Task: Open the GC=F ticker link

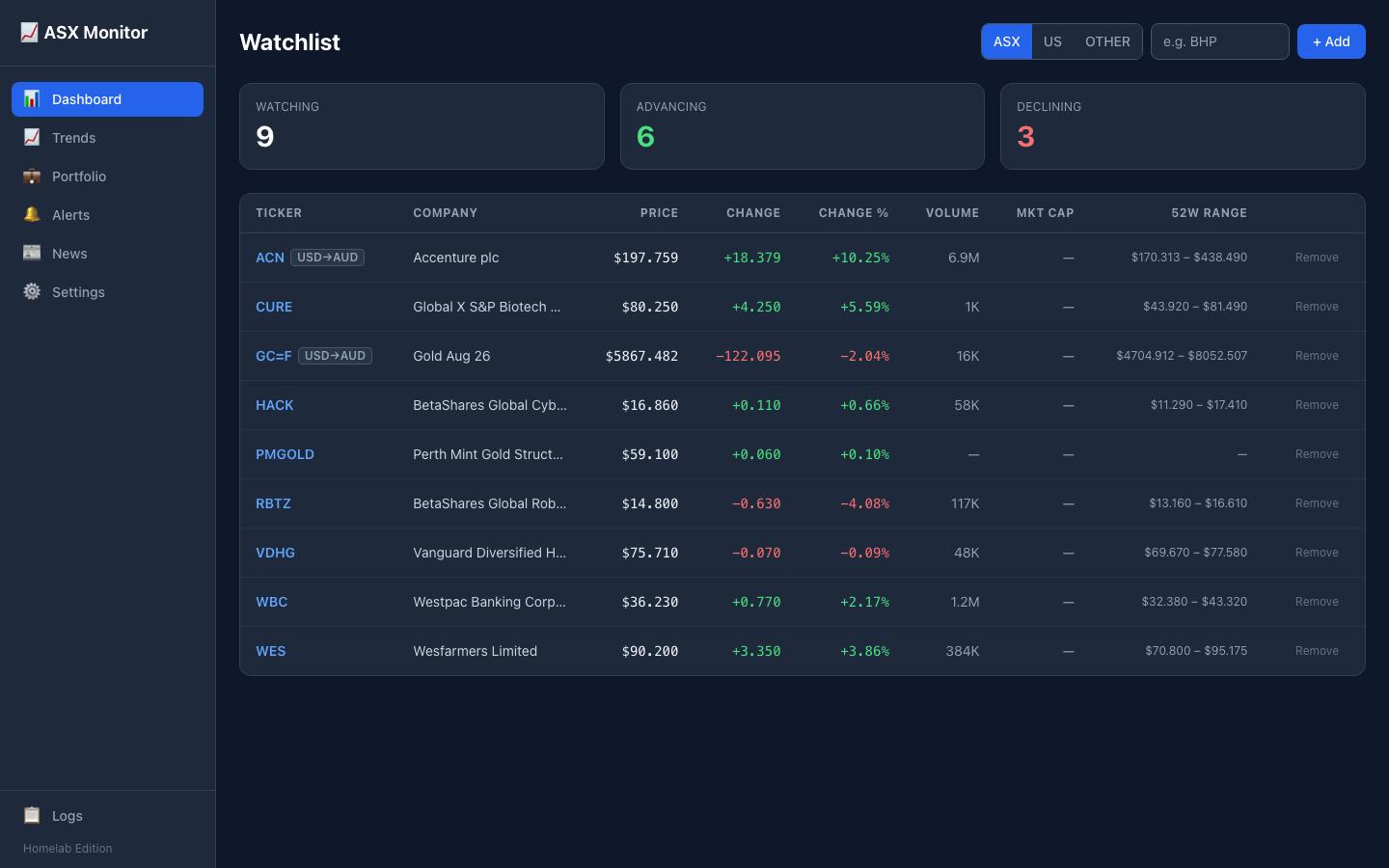Action: [273, 356]
